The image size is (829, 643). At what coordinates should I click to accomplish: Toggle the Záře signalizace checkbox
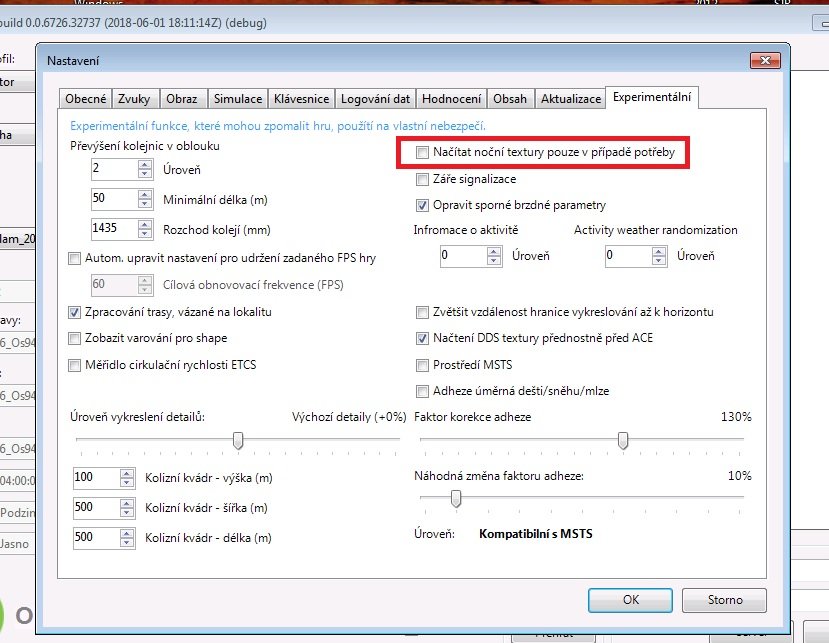pyautogui.click(x=423, y=180)
